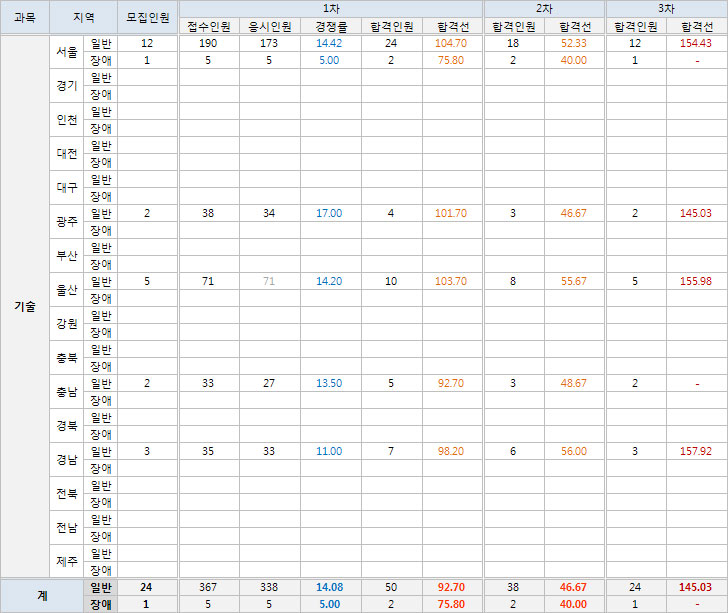Select the 대구 region cell
The image size is (728, 613).
[x=66, y=187]
